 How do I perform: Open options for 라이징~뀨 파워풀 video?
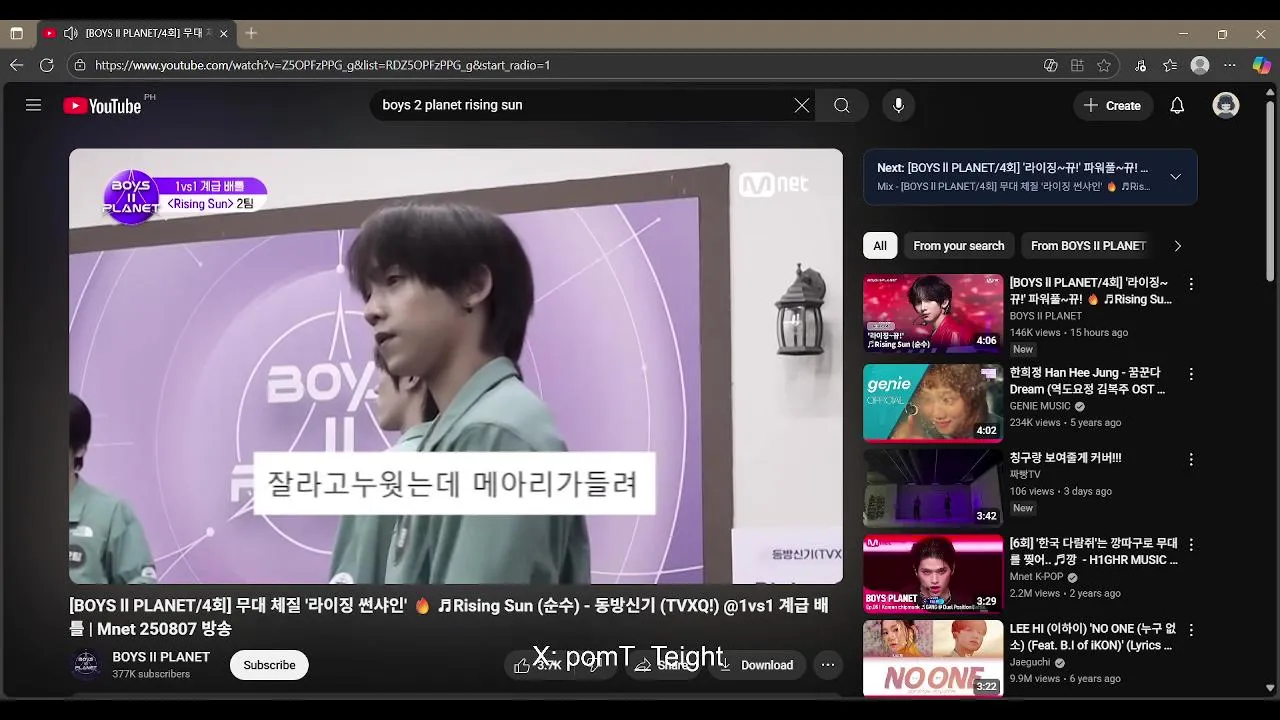coord(1191,284)
